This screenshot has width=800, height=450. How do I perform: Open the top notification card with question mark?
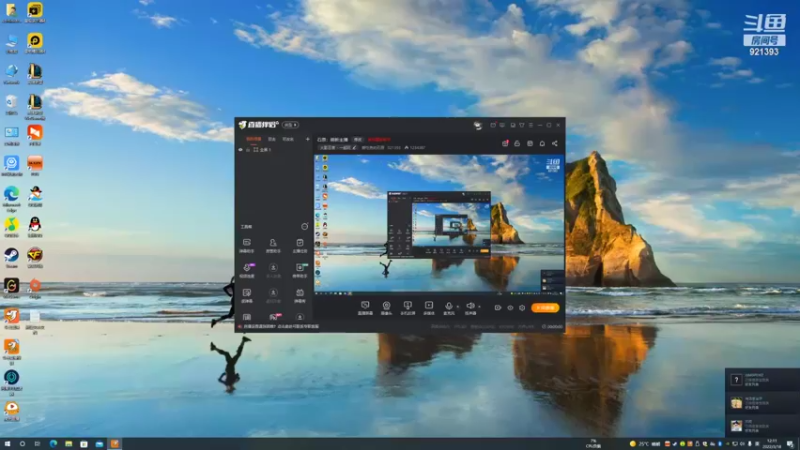(x=762, y=380)
